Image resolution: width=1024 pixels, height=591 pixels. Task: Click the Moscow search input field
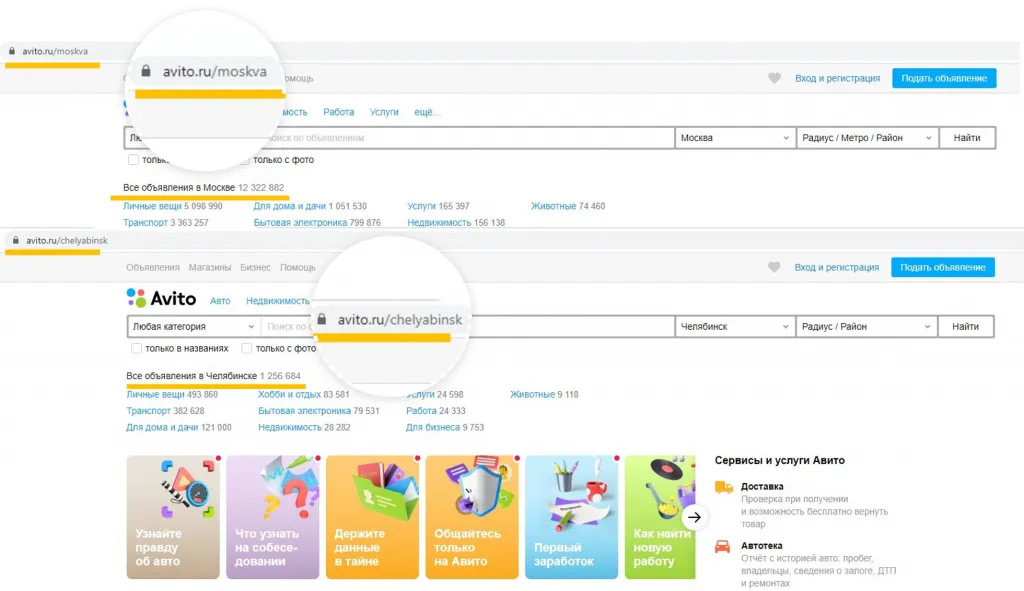[470, 138]
